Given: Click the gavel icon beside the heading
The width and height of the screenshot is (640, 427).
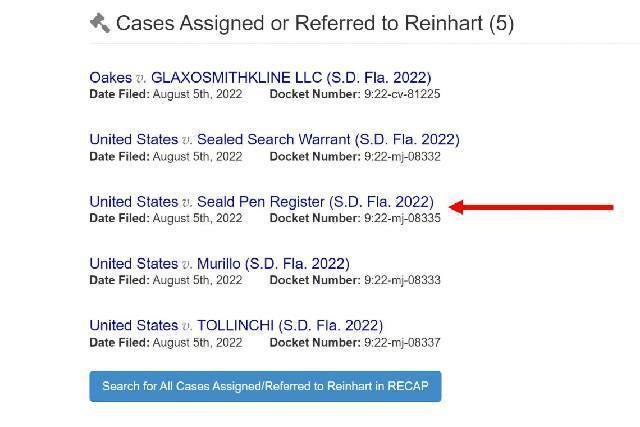Looking at the screenshot, I should click(x=99, y=23).
